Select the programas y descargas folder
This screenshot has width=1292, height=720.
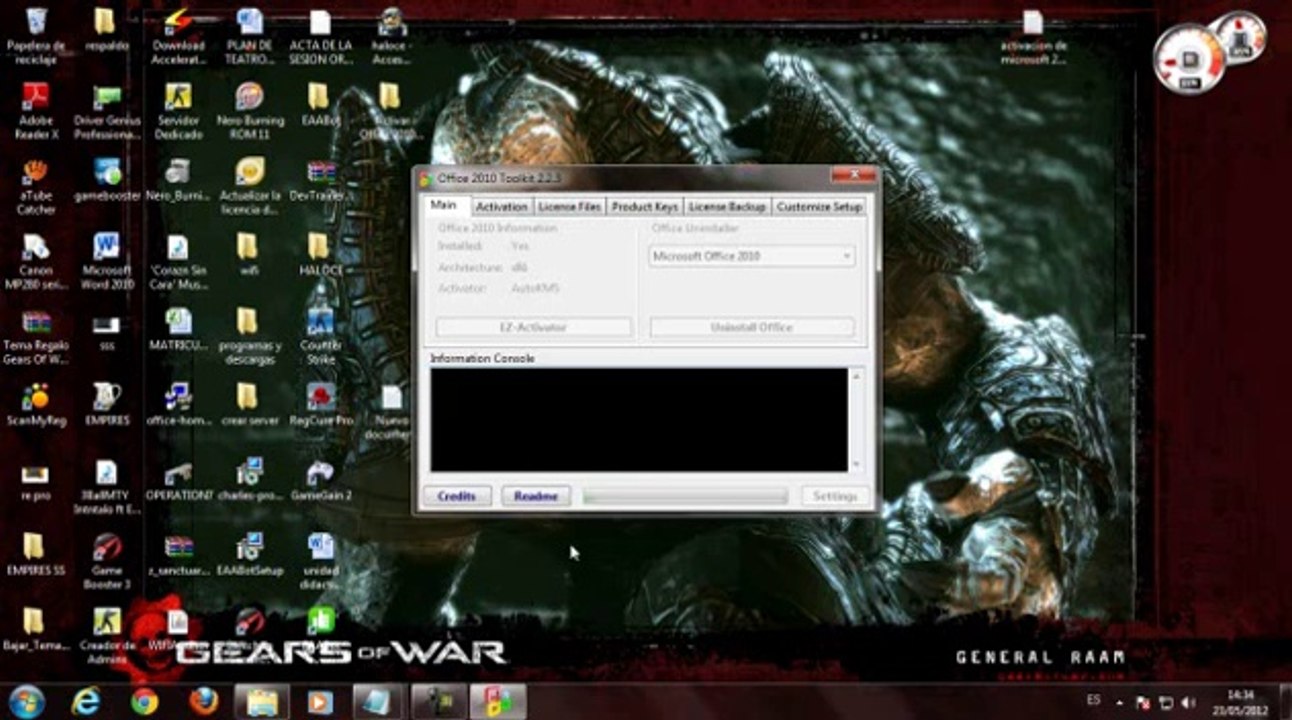[x=249, y=336]
